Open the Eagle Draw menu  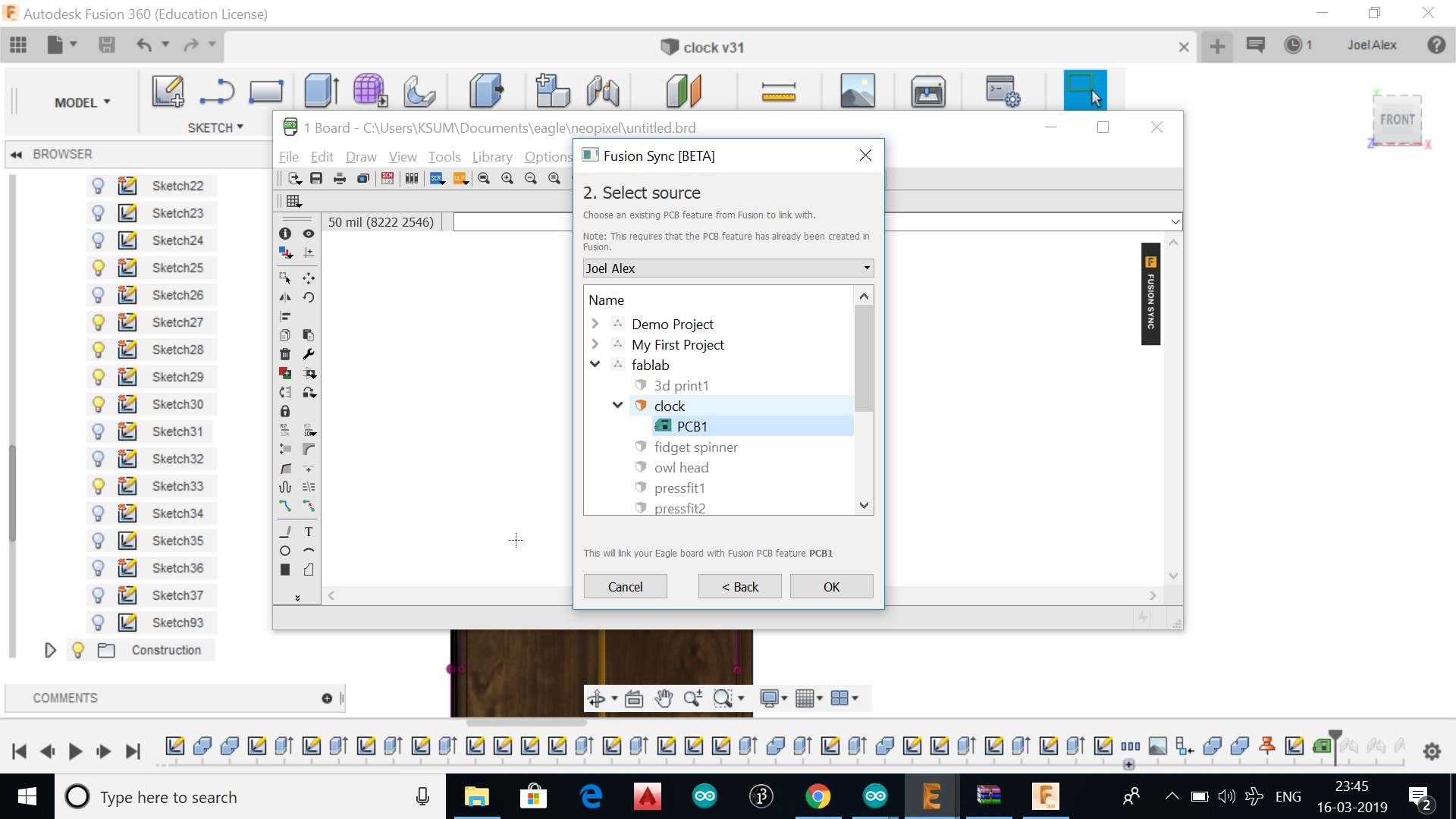361,157
